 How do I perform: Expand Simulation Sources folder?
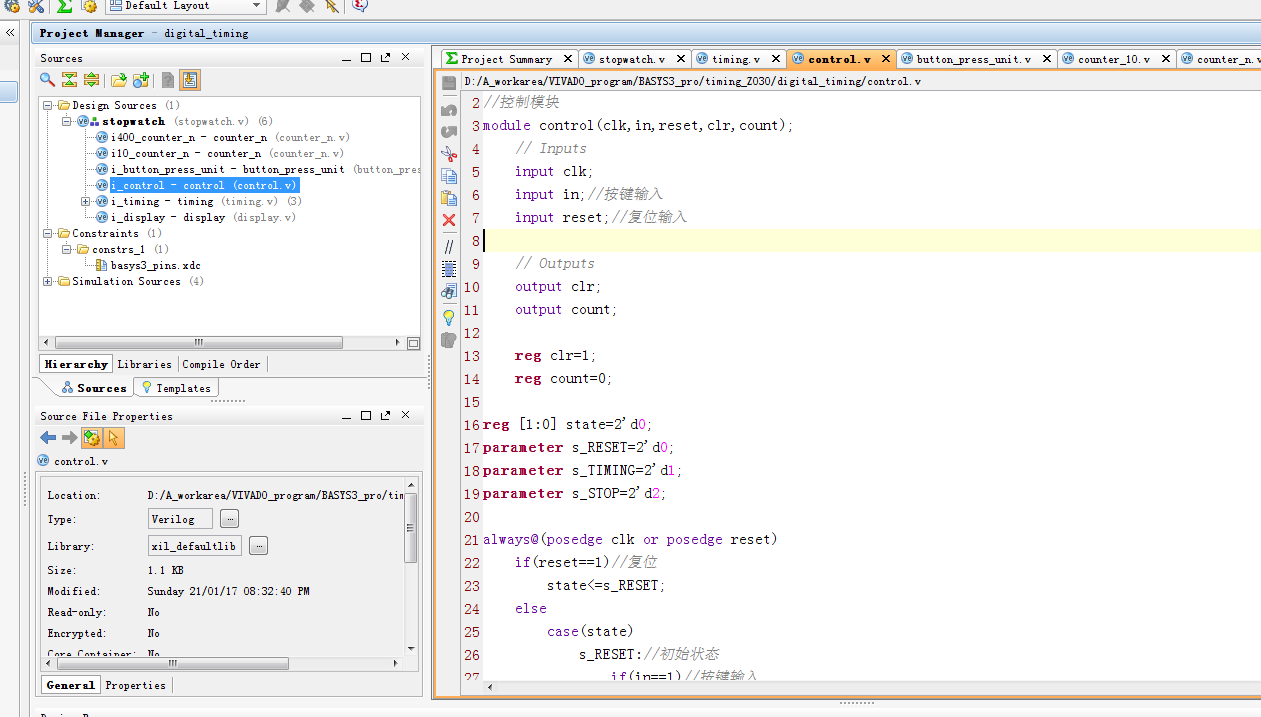coord(48,282)
